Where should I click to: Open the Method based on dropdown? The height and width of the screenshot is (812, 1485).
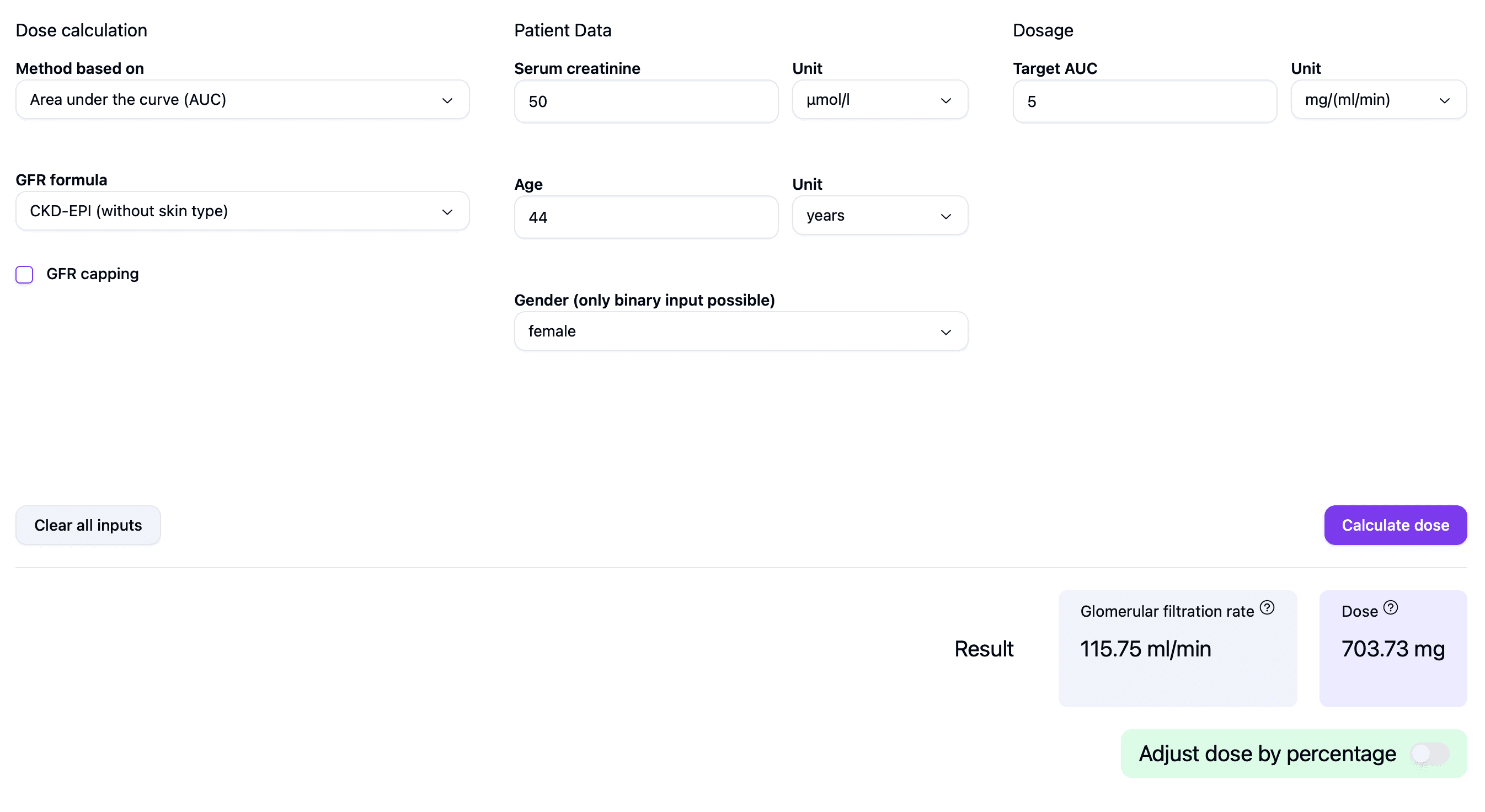click(242, 100)
